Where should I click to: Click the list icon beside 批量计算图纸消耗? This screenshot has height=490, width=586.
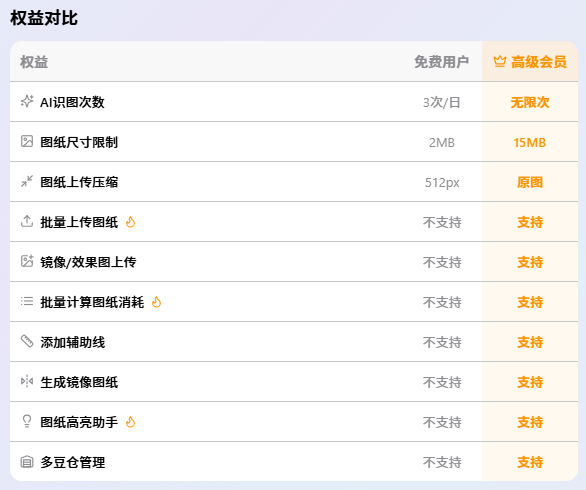coord(27,301)
